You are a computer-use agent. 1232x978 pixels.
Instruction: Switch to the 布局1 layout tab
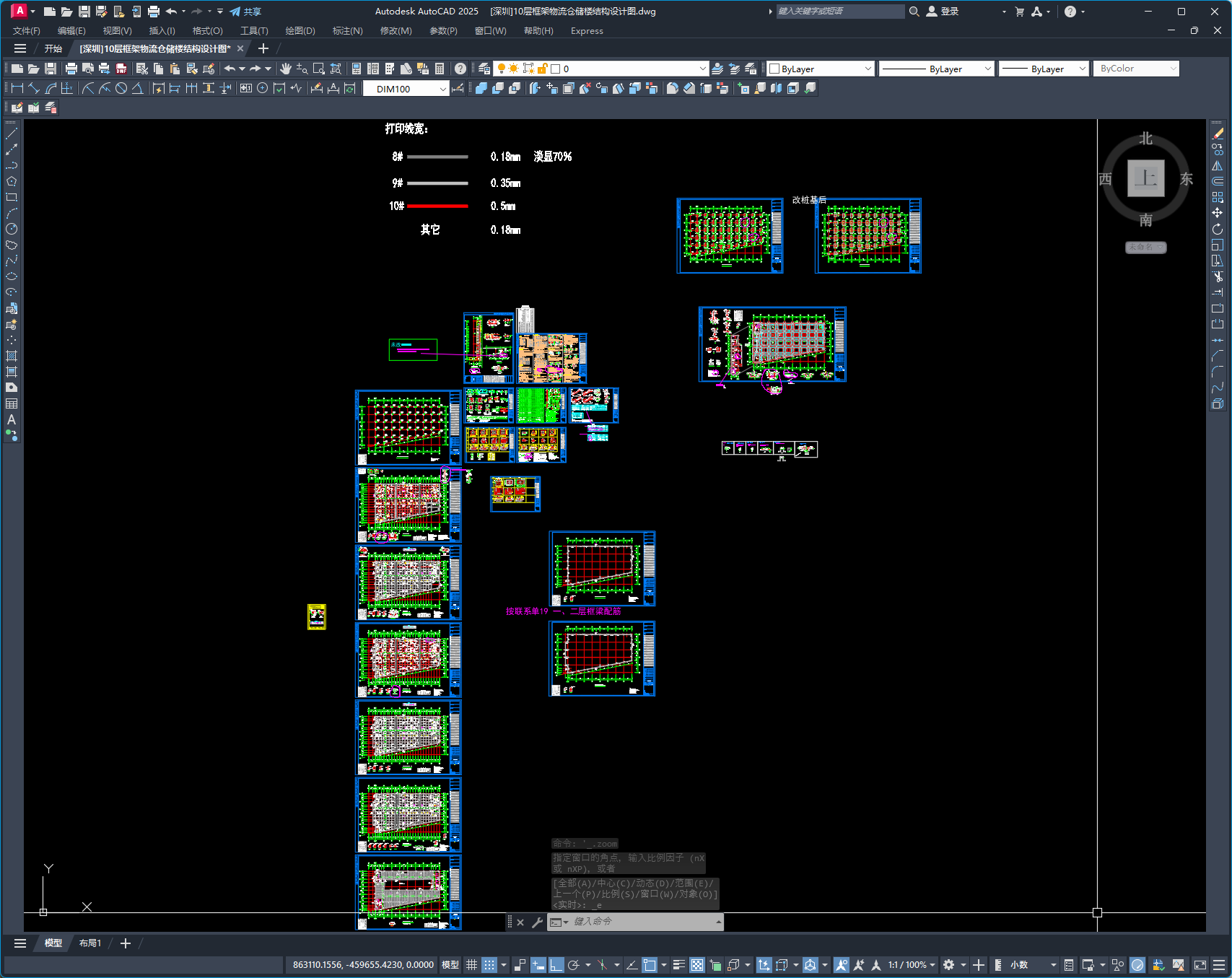tap(90, 943)
